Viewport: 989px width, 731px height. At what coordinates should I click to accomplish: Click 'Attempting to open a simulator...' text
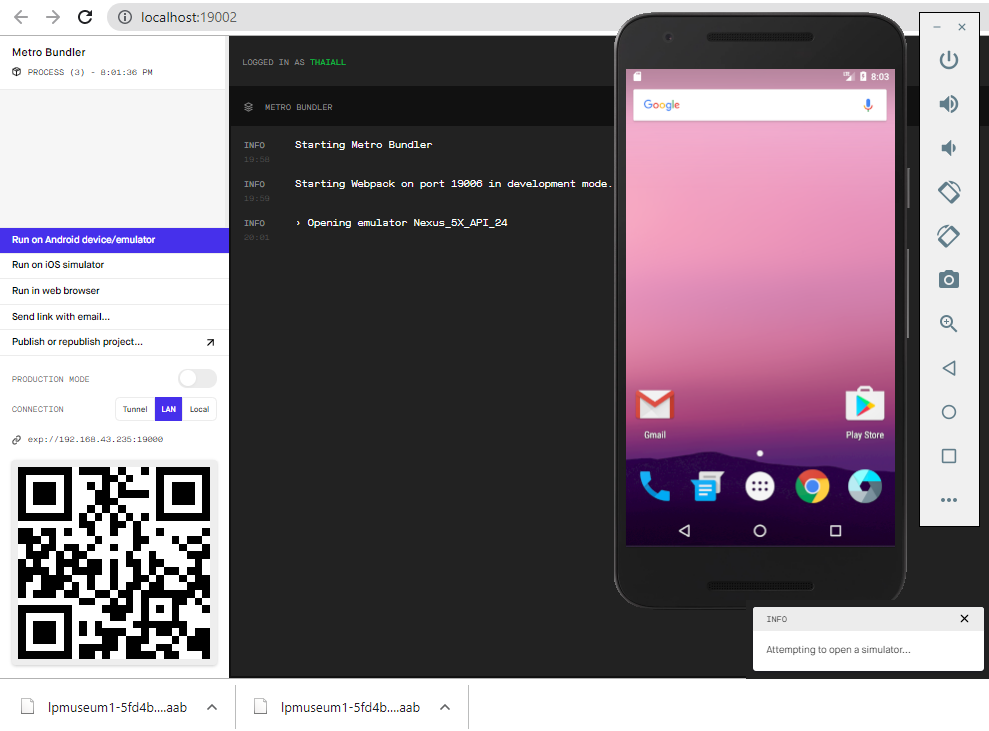[x=838, y=650]
